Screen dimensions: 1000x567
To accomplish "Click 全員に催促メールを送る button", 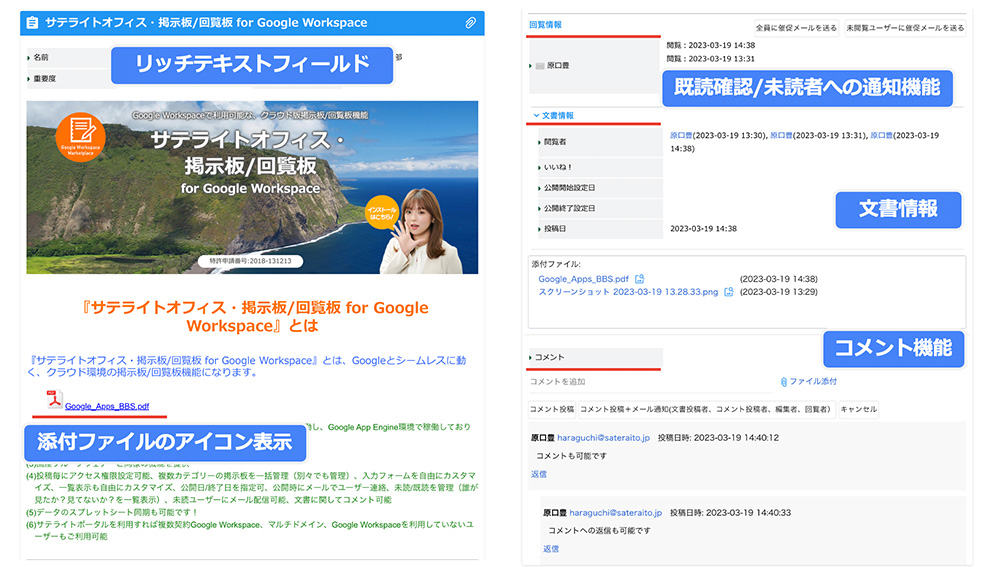I will [x=796, y=28].
